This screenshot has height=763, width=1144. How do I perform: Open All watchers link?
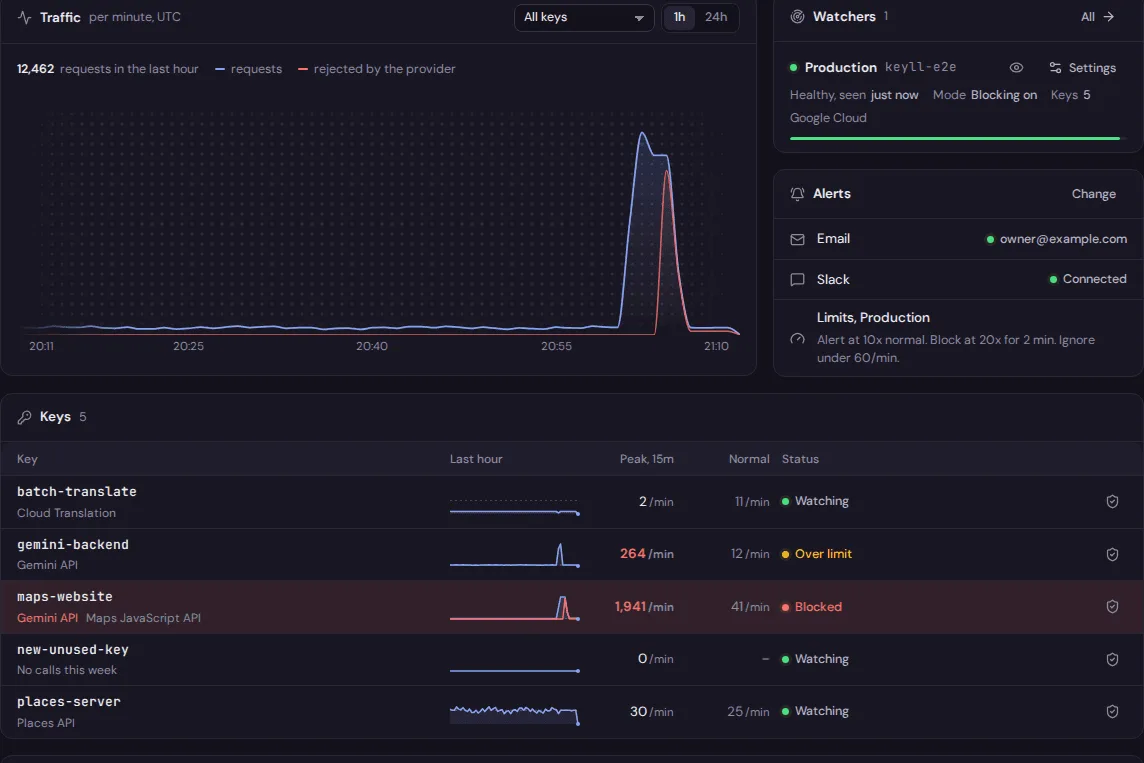click(1097, 16)
